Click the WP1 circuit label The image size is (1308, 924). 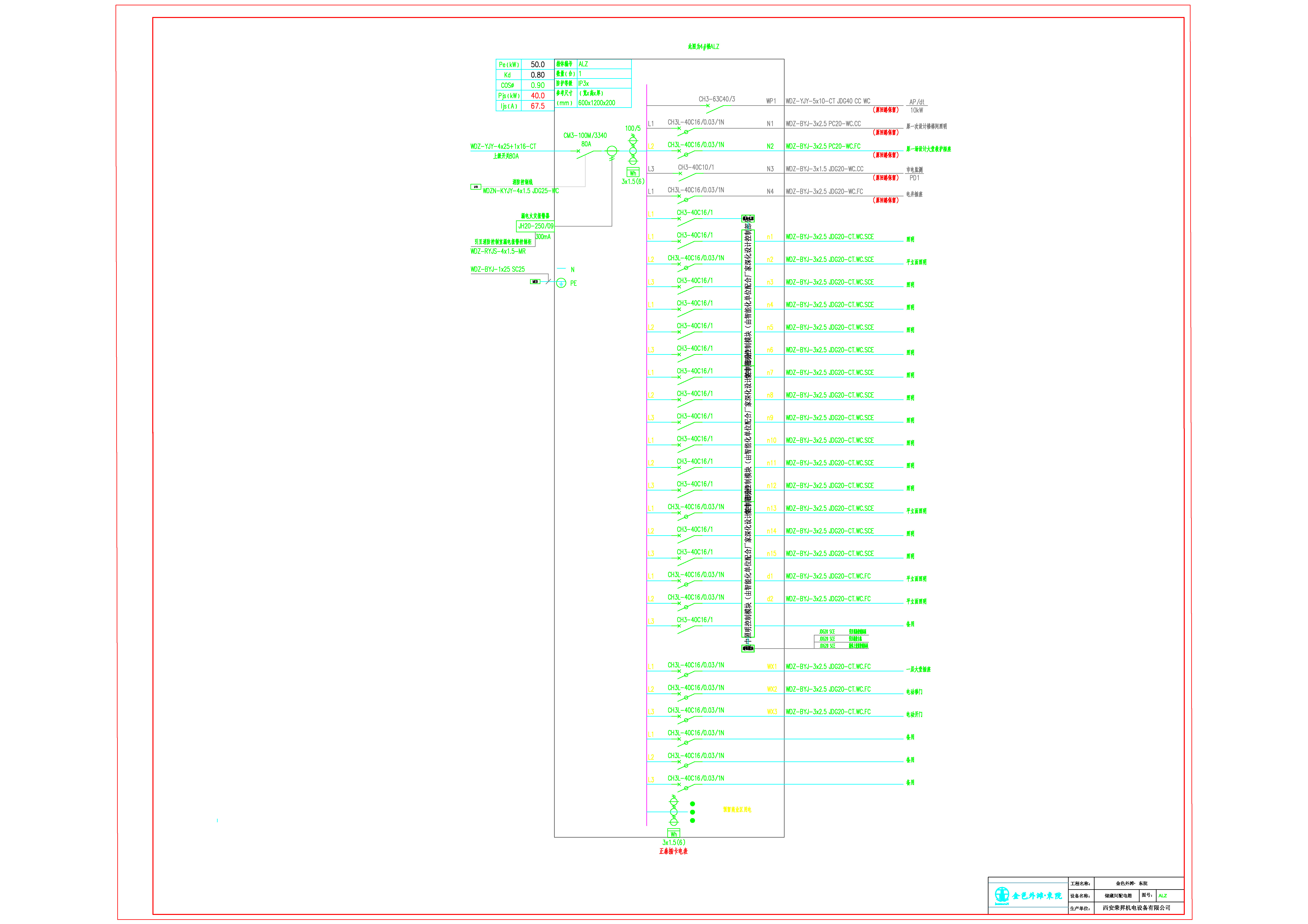click(x=771, y=101)
